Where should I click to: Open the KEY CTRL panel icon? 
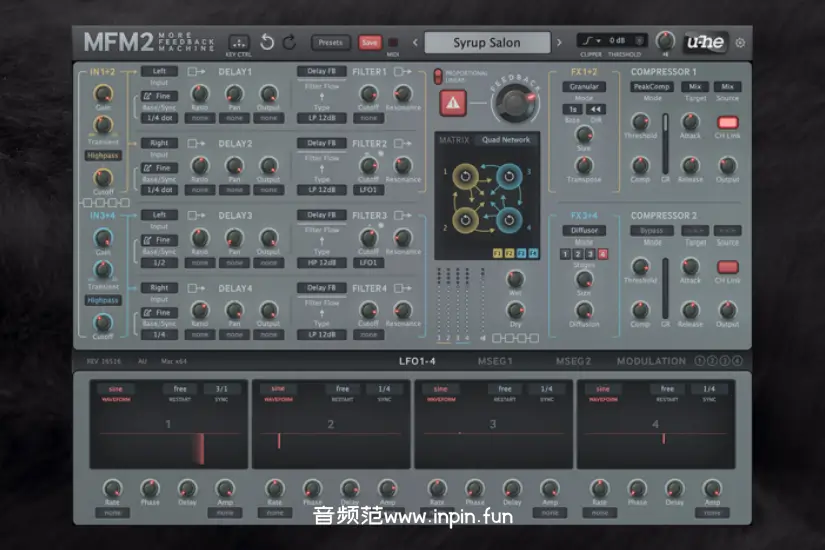coord(238,42)
